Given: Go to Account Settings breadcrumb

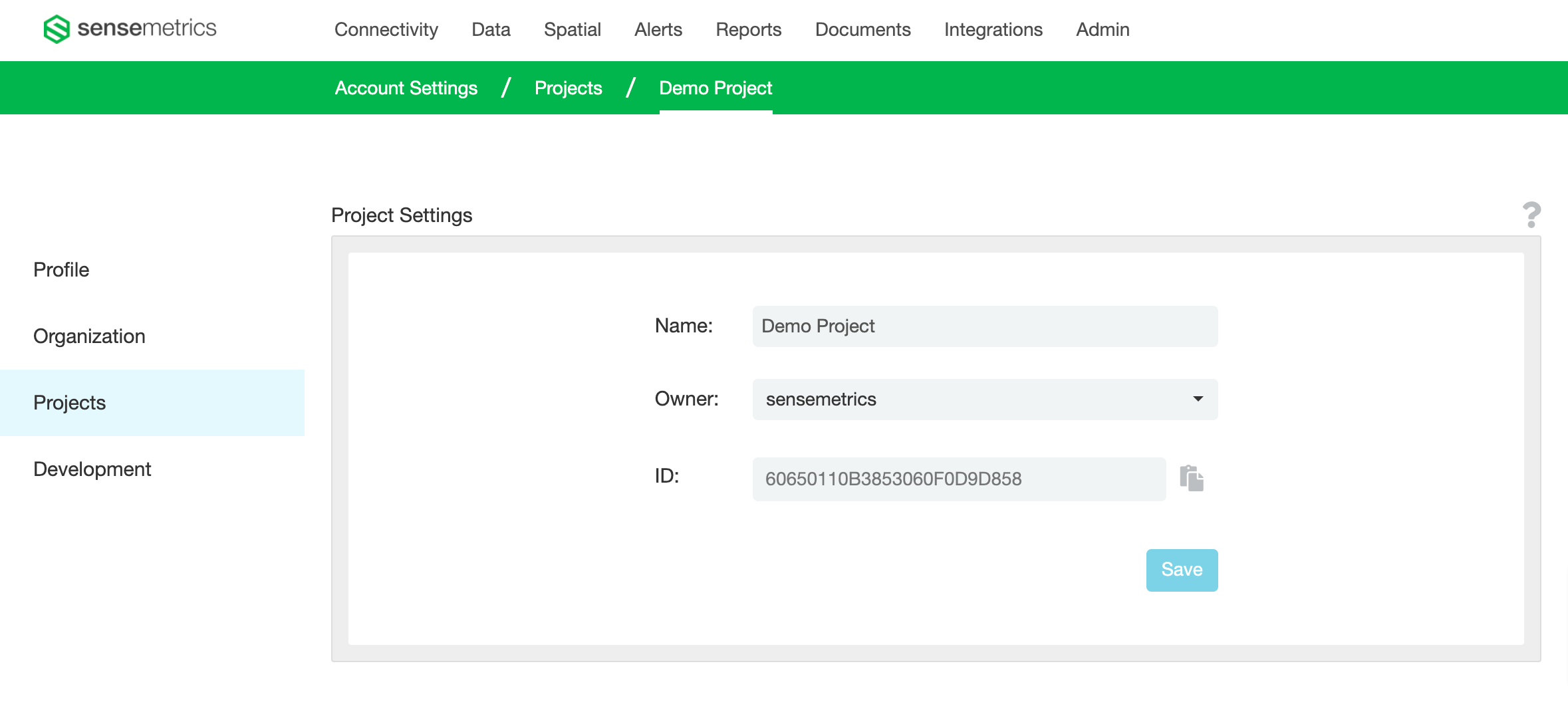Looking at the screenshot, I should (x=406, y=88).
